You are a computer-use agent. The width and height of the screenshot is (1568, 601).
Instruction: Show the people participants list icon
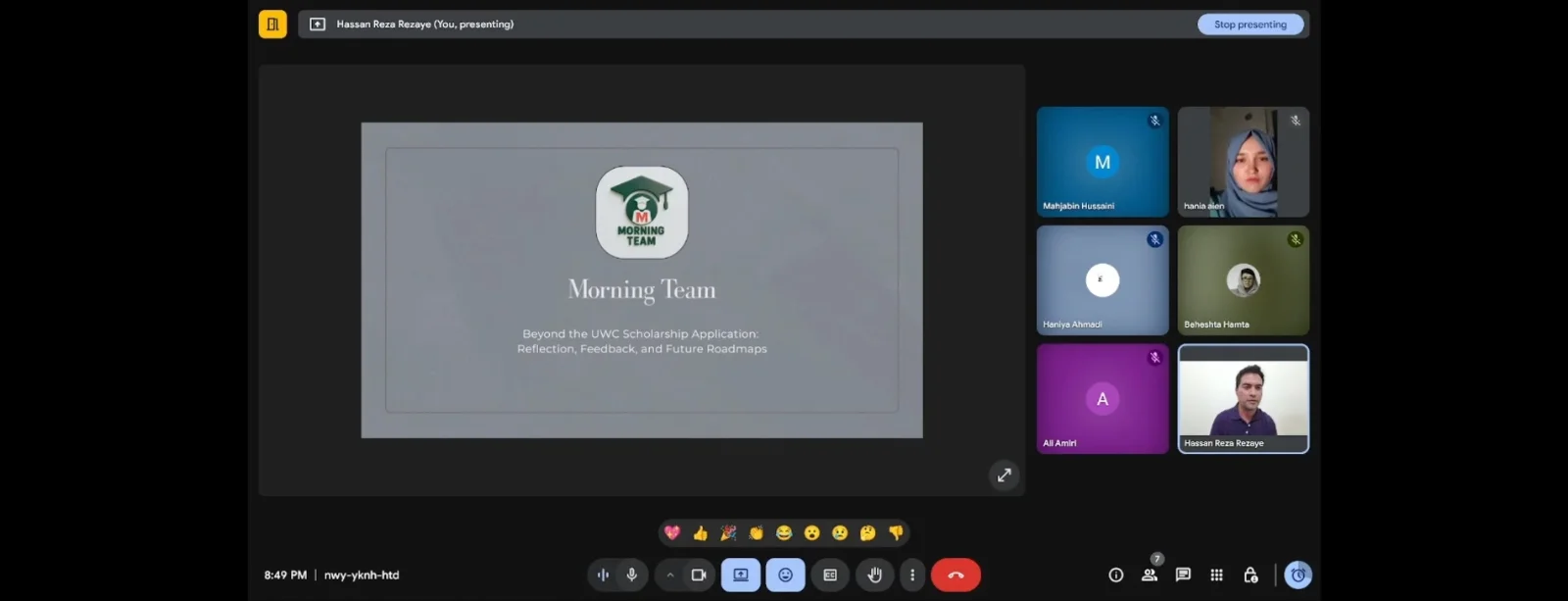coord(1150,576)
